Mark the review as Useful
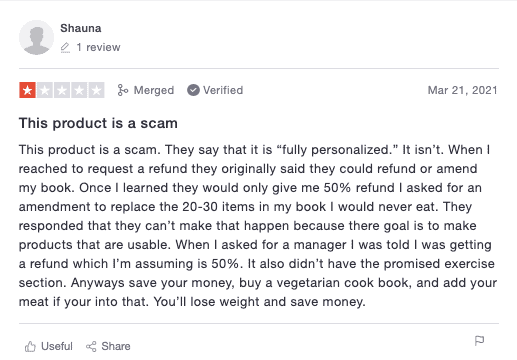 pyautogui.click(x=57, y=346)
